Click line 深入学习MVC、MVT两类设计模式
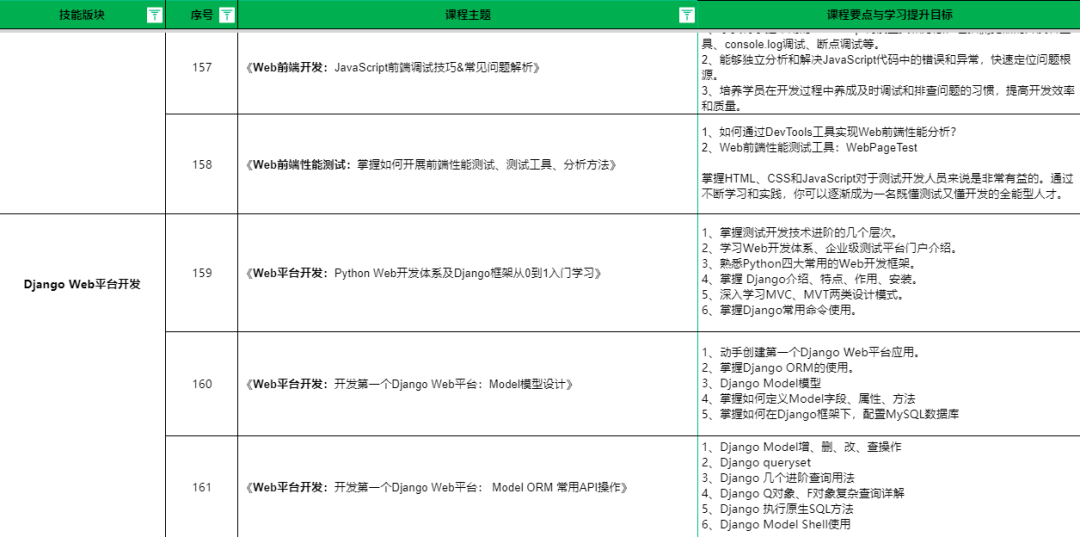 802,295
